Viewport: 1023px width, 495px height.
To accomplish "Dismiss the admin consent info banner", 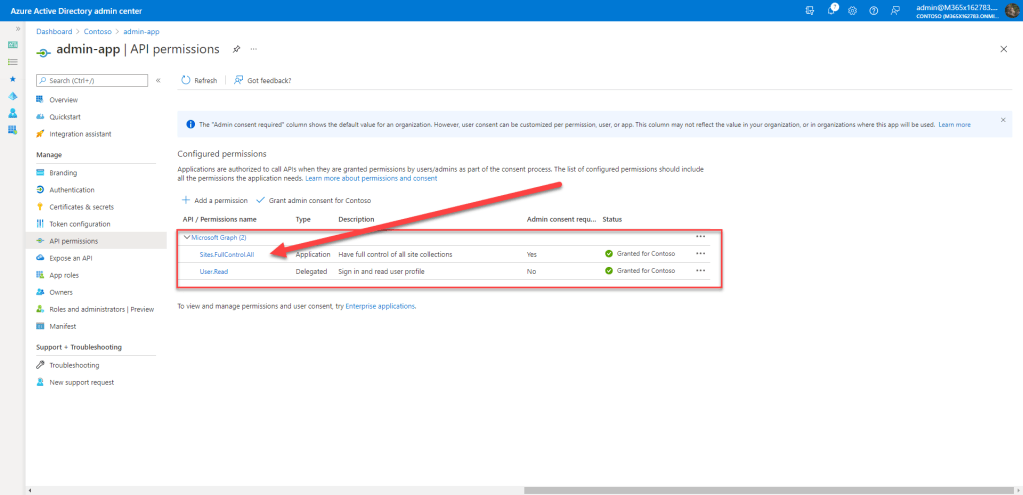I will tap(1003, 120).
